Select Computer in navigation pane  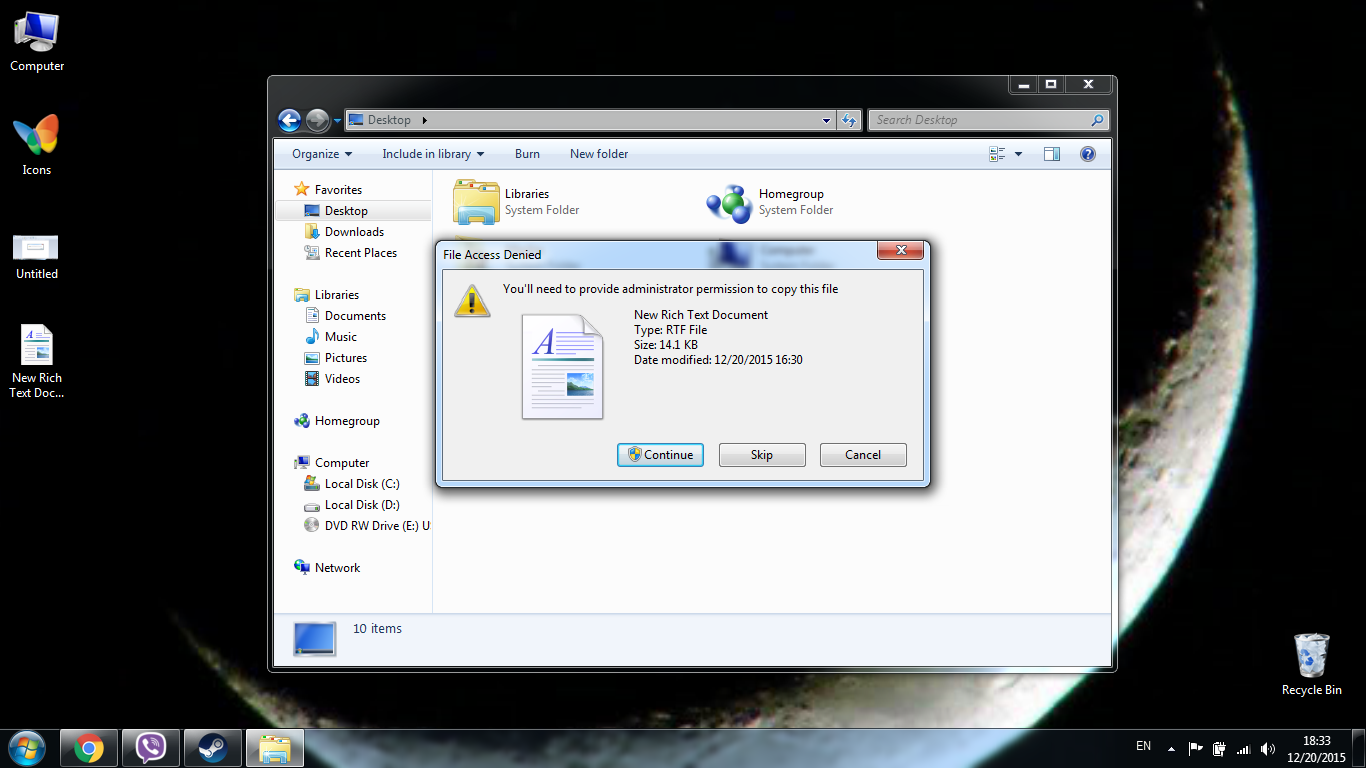[x=332, y=463]
